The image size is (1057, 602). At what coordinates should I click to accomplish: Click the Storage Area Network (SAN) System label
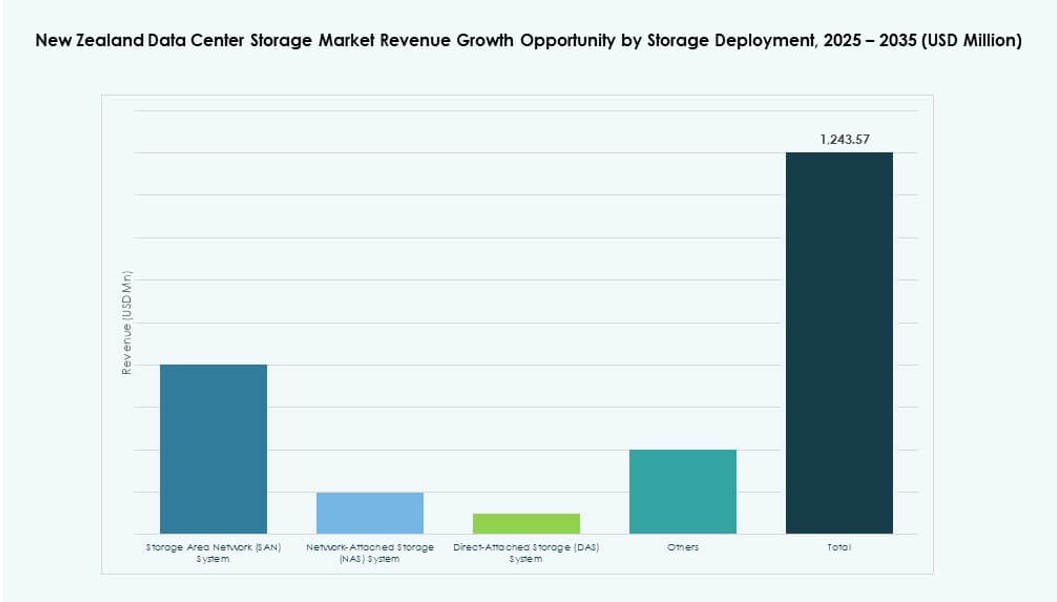coord(211,553)
